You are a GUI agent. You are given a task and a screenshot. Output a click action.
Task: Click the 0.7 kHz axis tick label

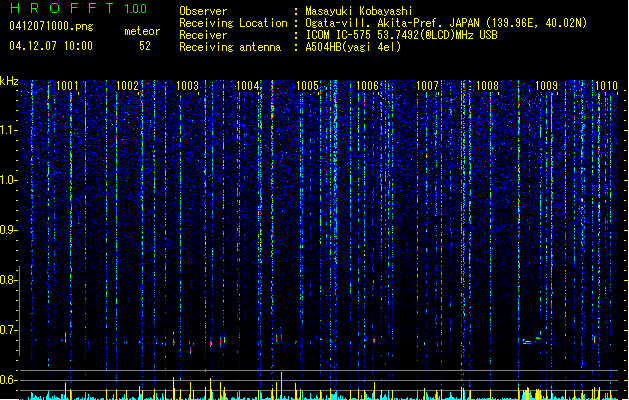pos(8,330)
